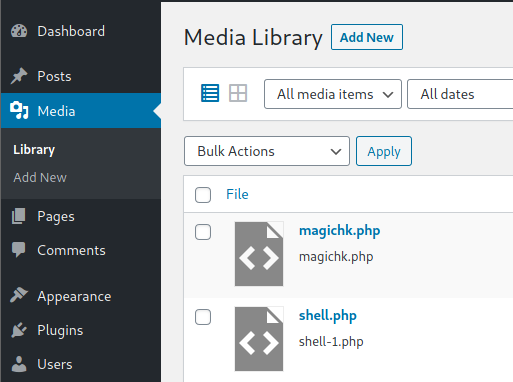Check the select-all files checkbox
Screen dimensions: 513x382
point(203,195)
